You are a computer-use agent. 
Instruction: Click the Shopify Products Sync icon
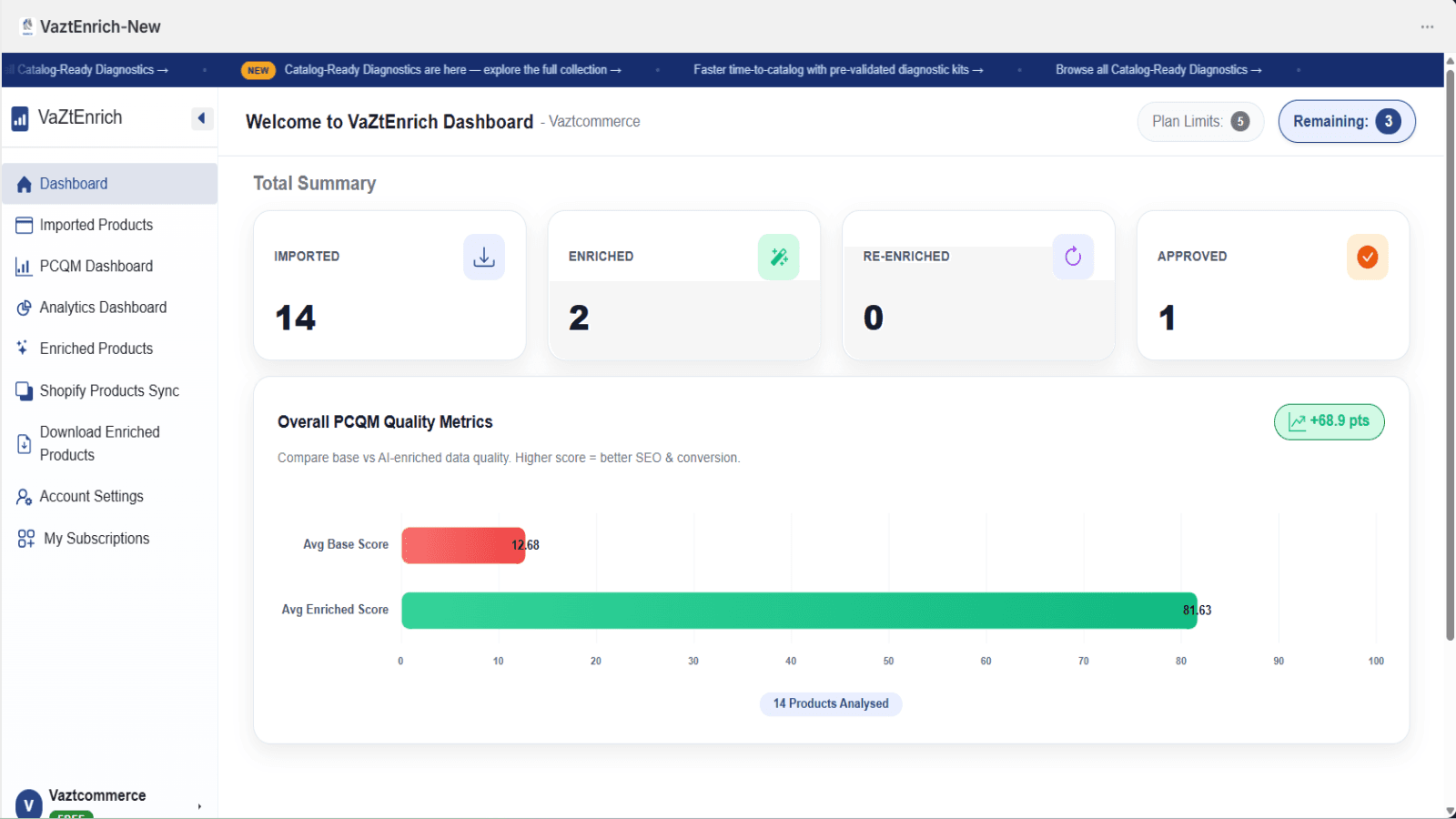tap(25, 390)
